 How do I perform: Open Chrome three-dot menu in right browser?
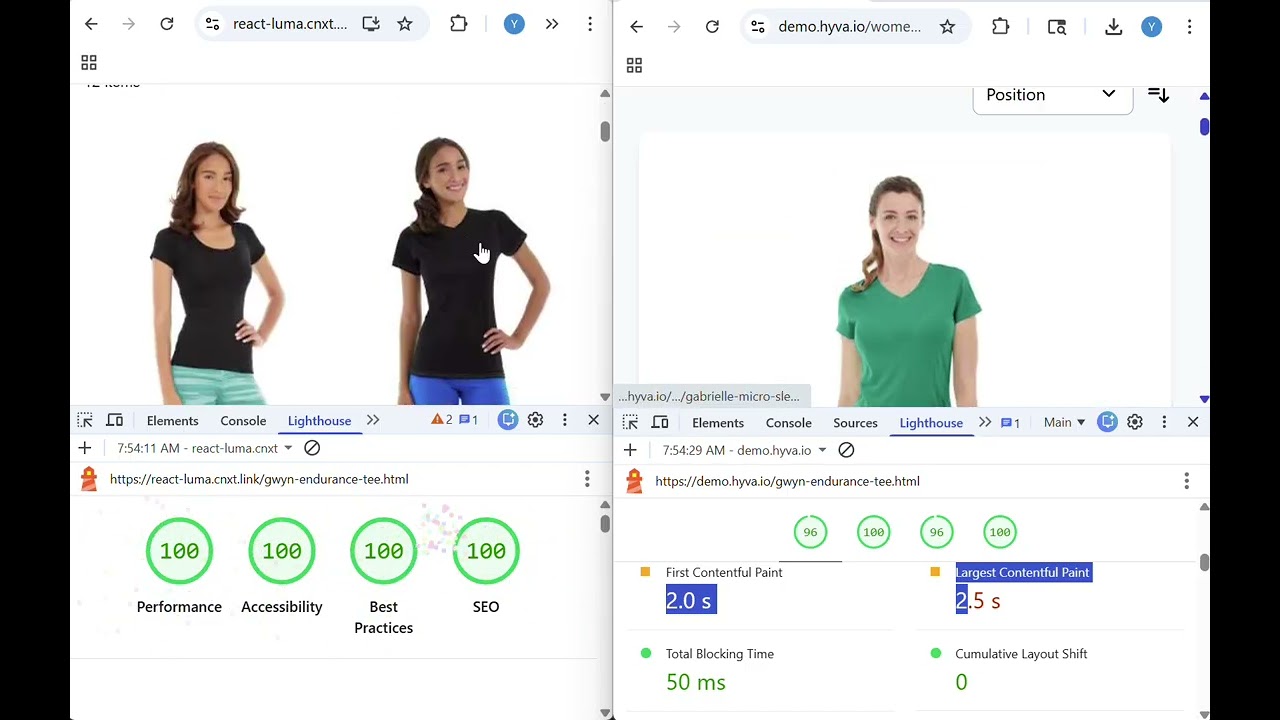(x=1189, y=27)
